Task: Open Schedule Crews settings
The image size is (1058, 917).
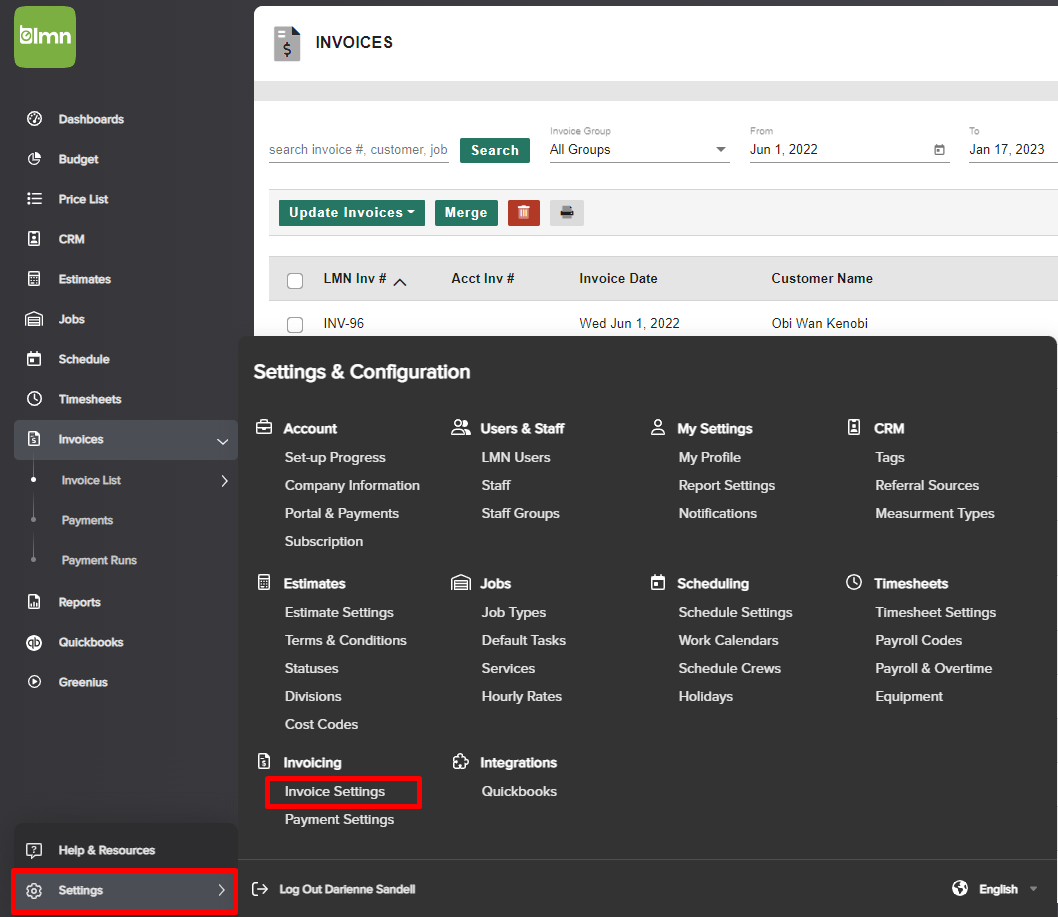Action: point(730,668)
